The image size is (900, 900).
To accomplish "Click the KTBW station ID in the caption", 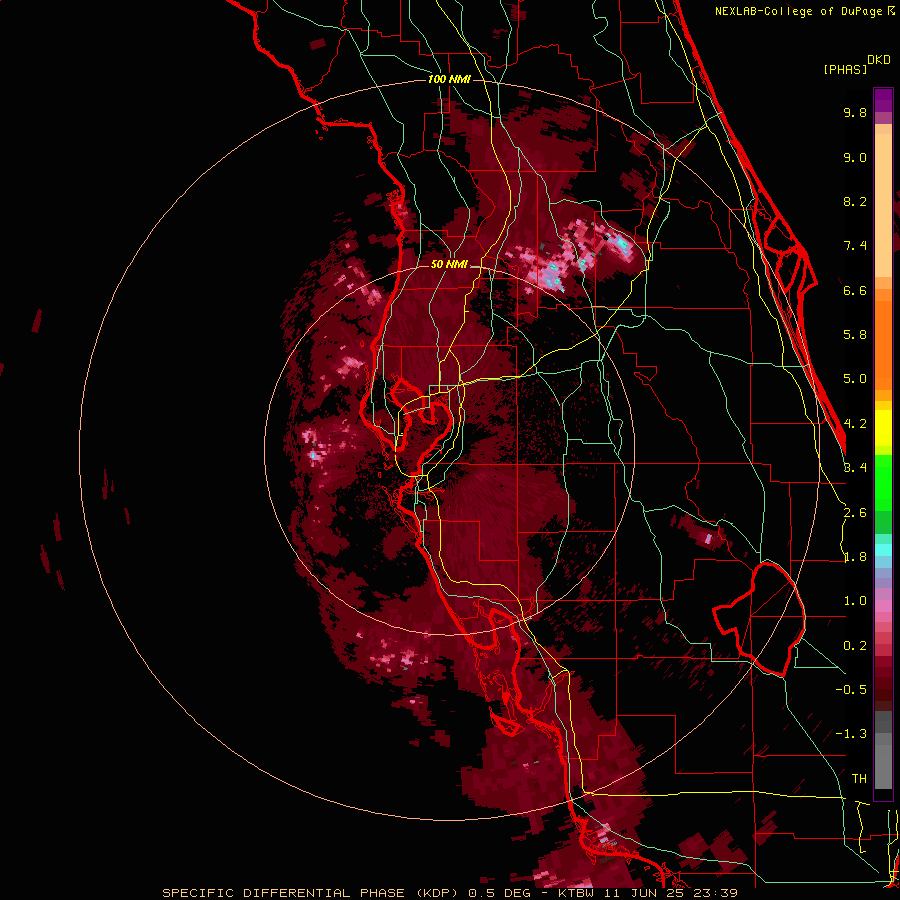I will coord(577,893).
